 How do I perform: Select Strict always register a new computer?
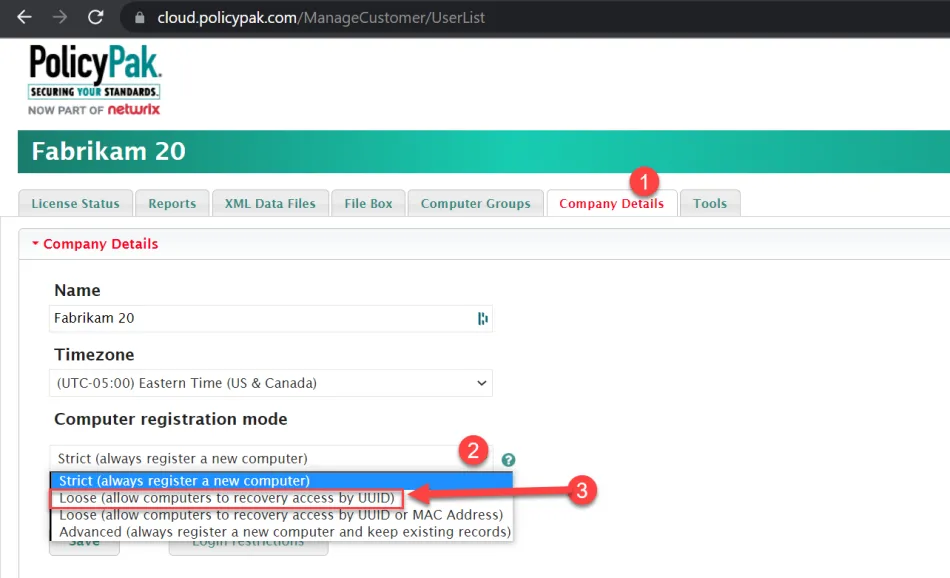pos(184,481)
